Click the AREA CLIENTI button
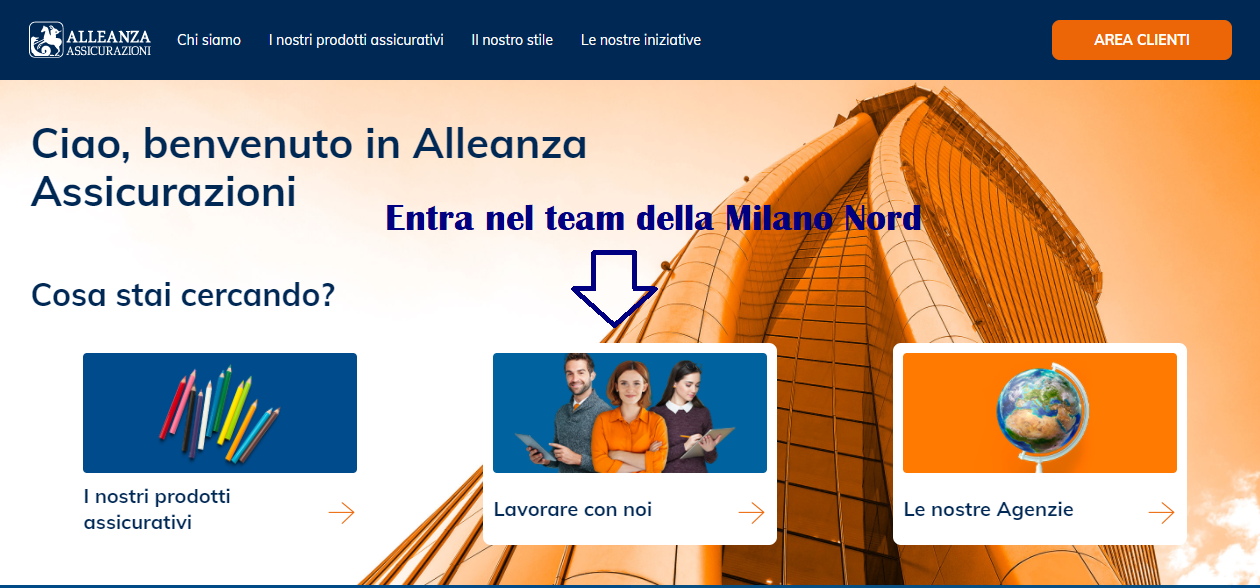This screenshot has height=588, width=1260. 1142,40
